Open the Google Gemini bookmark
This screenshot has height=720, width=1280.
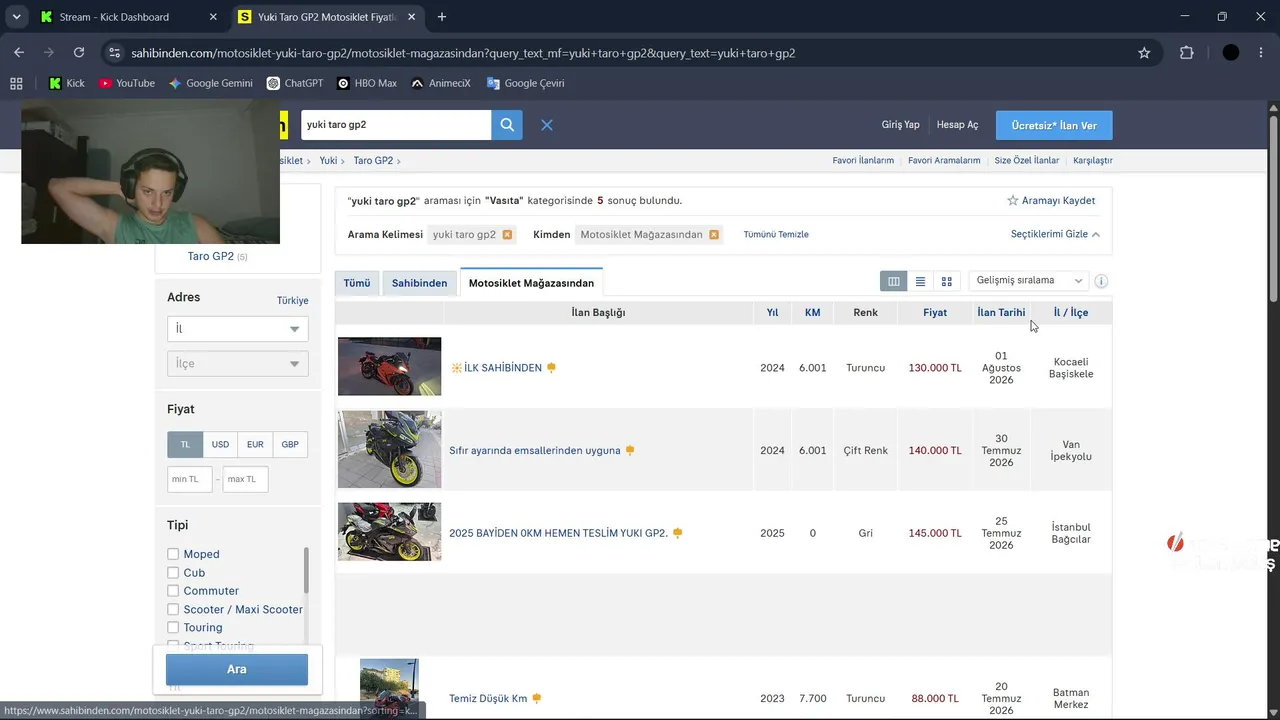tap(210, 83)
